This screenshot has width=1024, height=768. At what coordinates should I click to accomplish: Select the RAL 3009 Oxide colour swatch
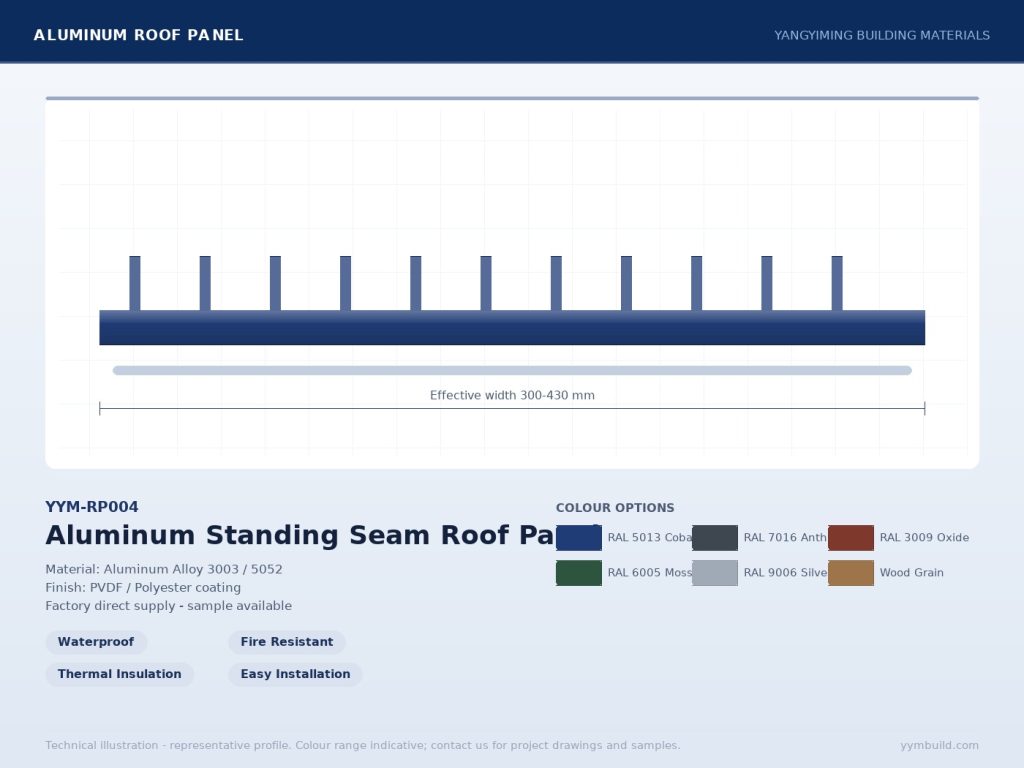851,537
